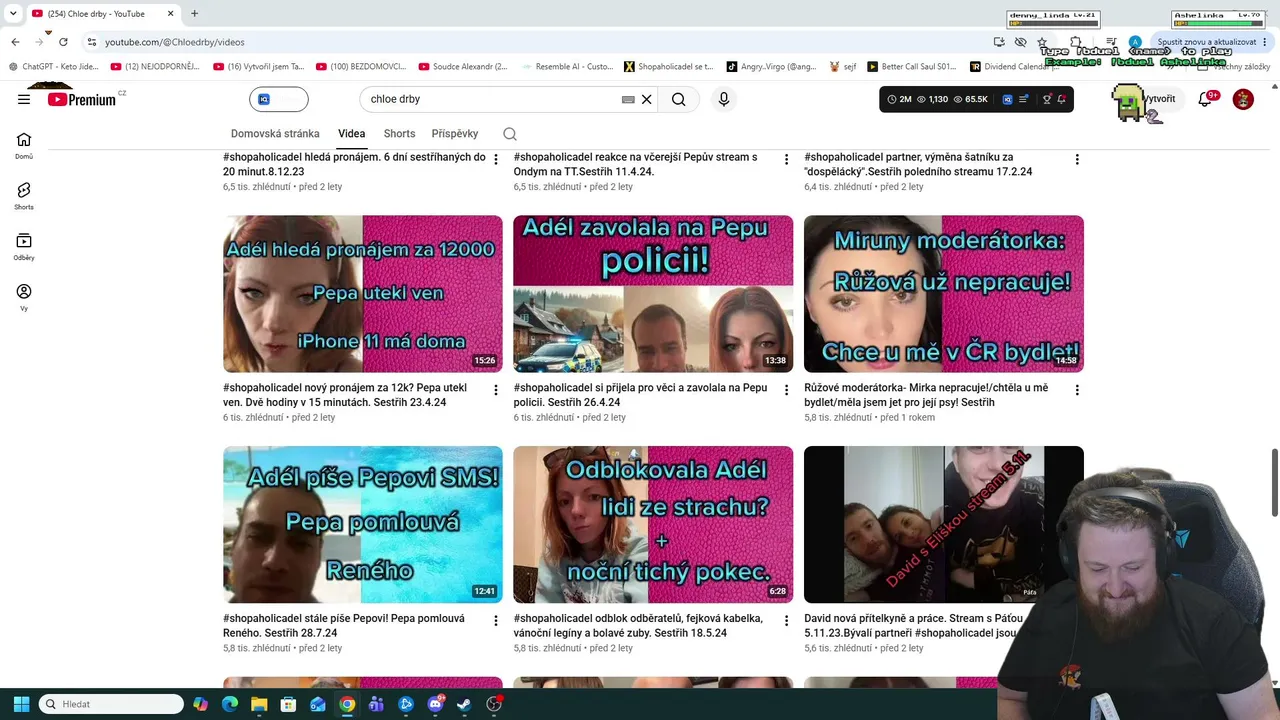Open the 'Dividend Calendar' bookmark
The width and height of the screenshot is (1280, 720).
[x=1013, y=67]
